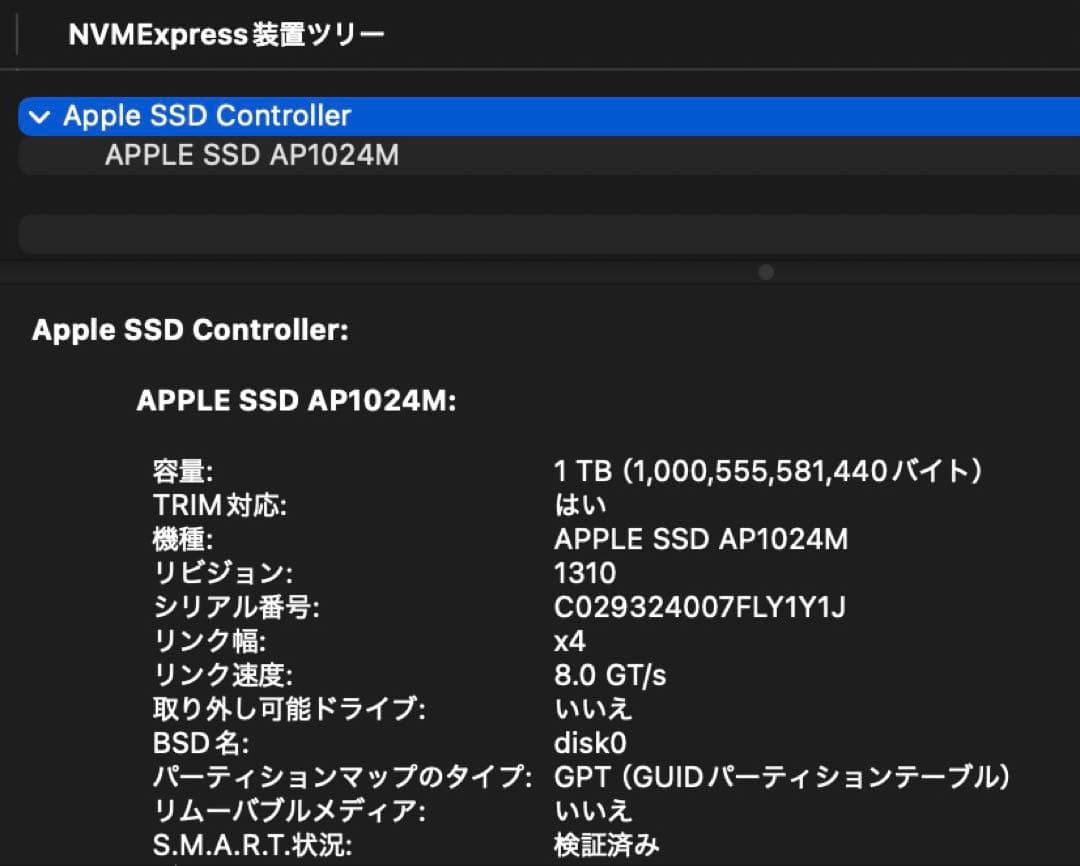Click the revision value 1310
This screenshot has width=1080, height=866.
coord(585,573)
